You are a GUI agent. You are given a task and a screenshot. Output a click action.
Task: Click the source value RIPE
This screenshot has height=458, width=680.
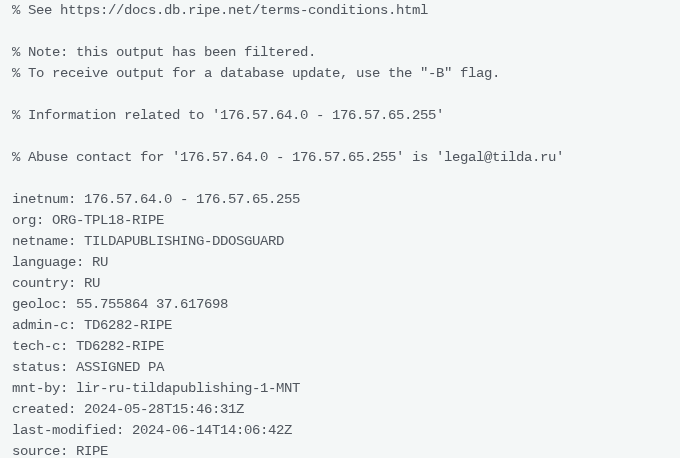click(92, 451)
